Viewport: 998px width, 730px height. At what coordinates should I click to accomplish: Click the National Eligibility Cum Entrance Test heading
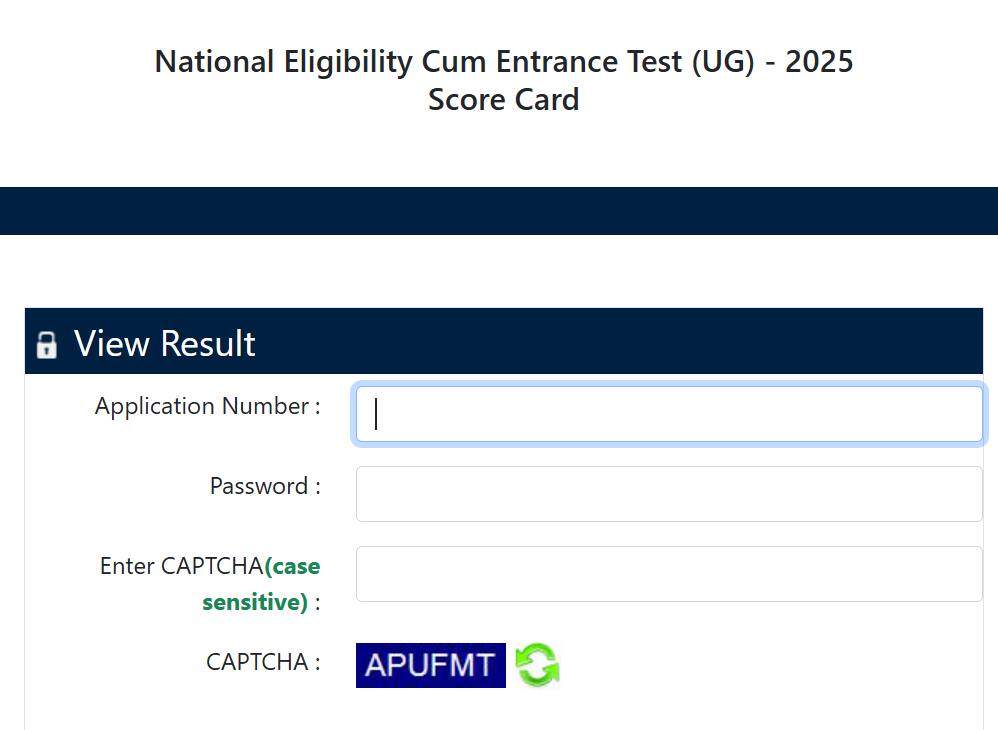pyautogui.click(x=503, y=61)
